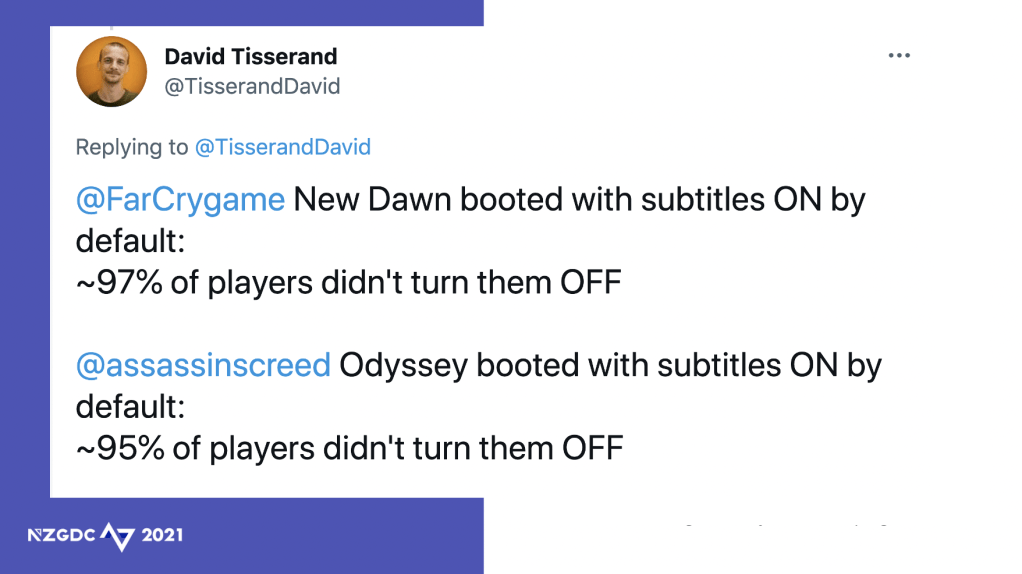This screenshot has height=574, width=1022.
Task: Select the ~95% of players line
Action: 349,448
